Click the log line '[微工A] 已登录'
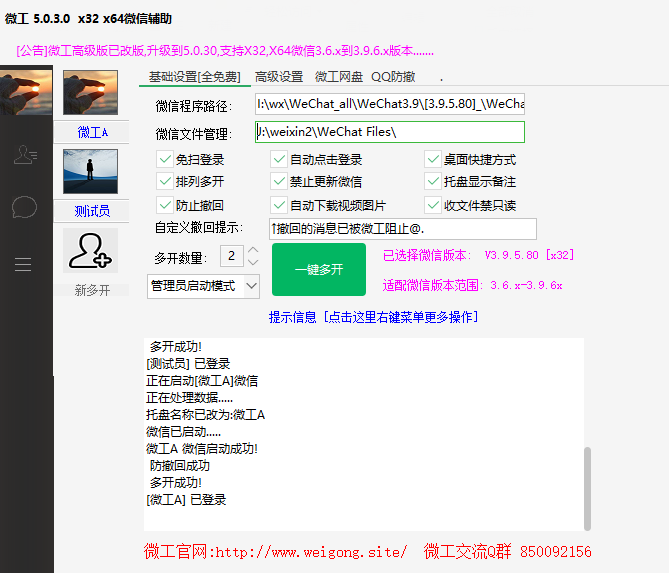The image size is (669, 573). (186, 500)
